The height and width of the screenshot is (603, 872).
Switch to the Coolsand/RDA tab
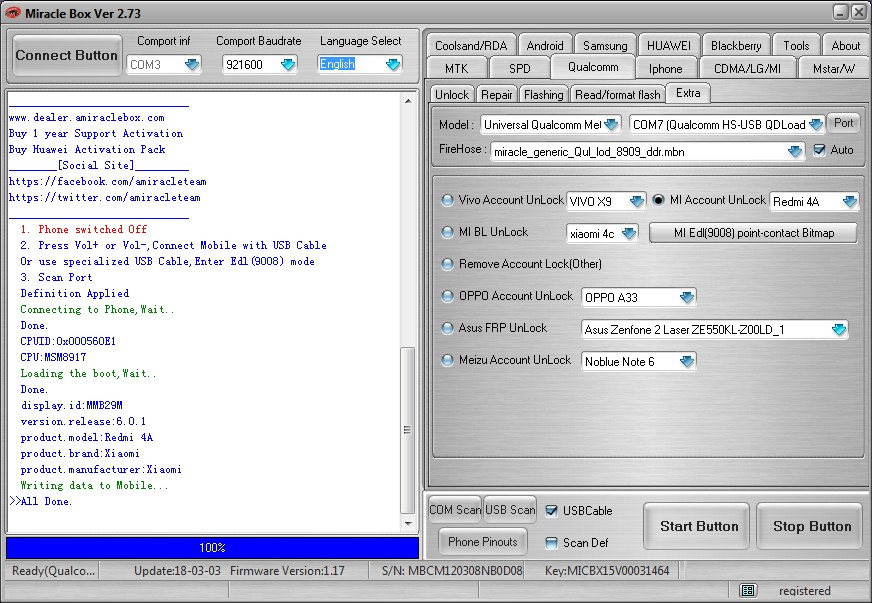click(x=470, y=45)
